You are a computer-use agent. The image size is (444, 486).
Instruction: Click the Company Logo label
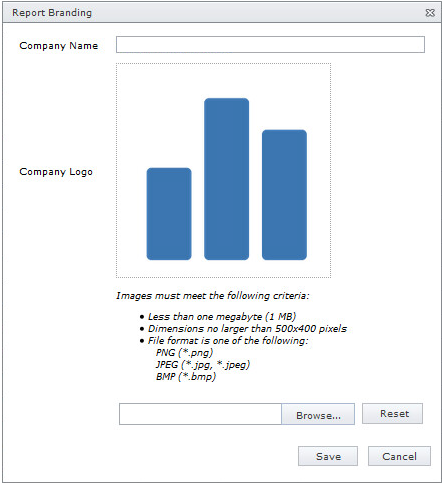click(x=56, y=172)
